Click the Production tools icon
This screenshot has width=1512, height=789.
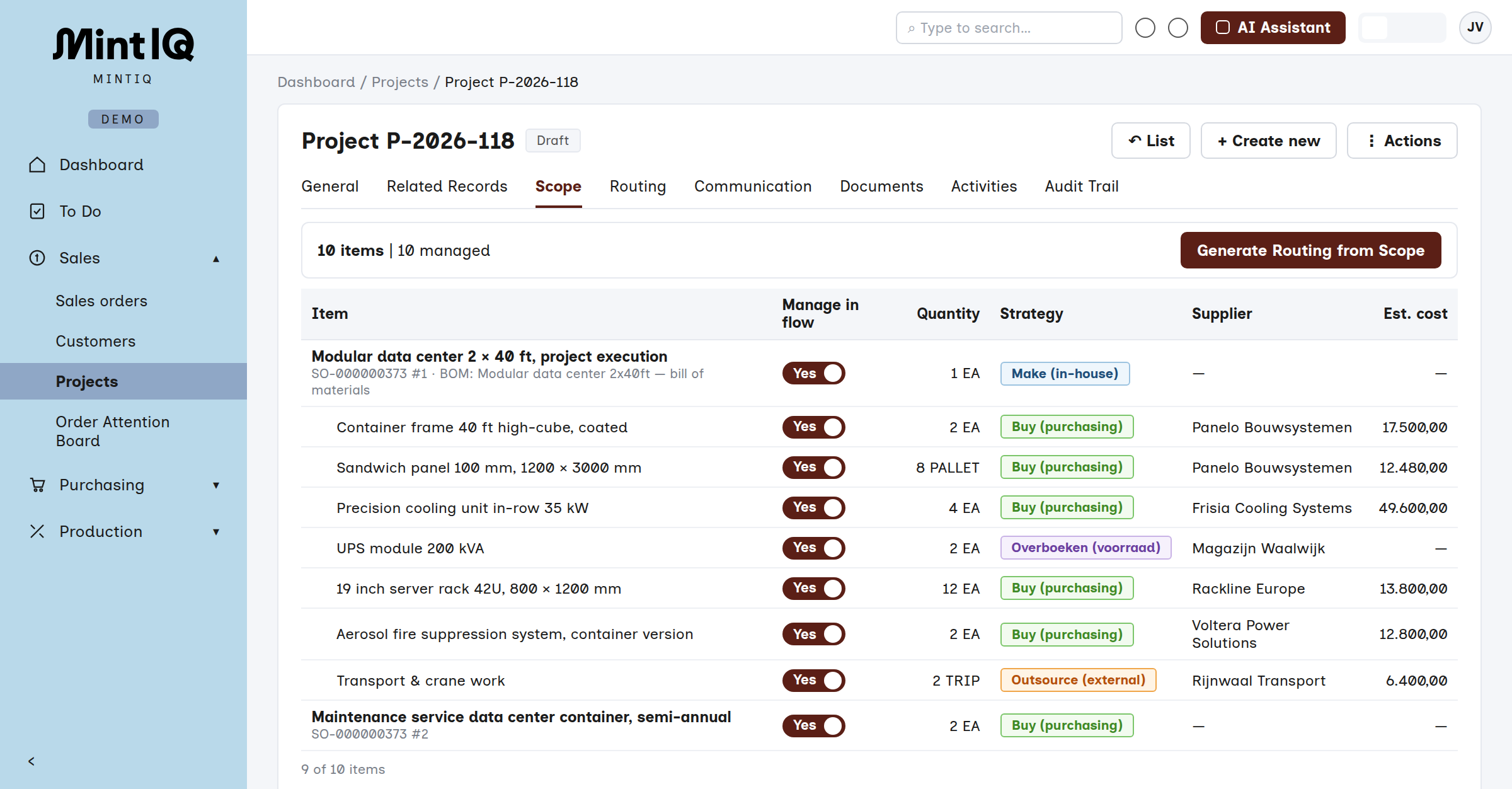tap(37, 531)
